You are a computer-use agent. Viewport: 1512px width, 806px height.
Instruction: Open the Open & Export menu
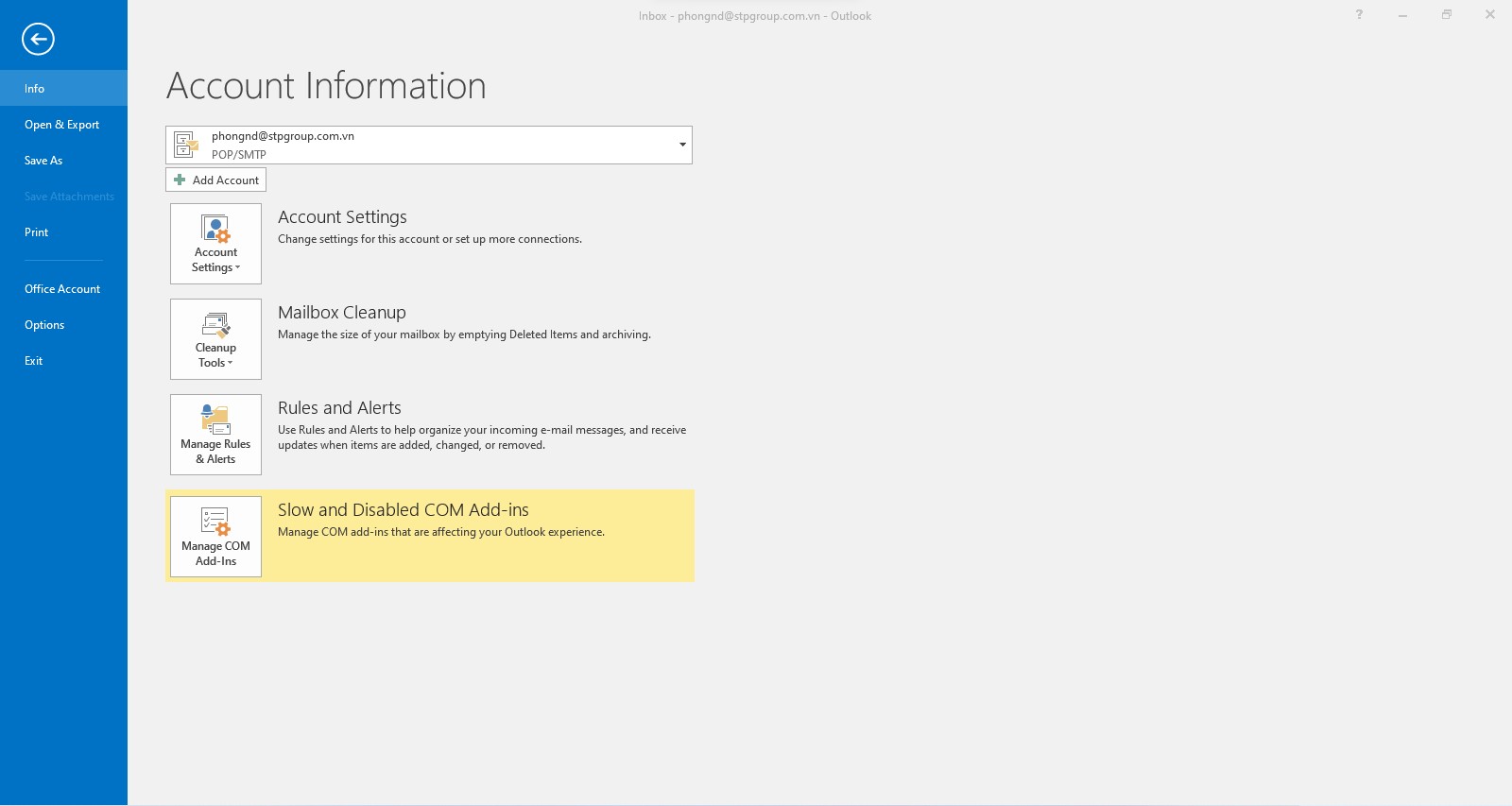(62, 125)
